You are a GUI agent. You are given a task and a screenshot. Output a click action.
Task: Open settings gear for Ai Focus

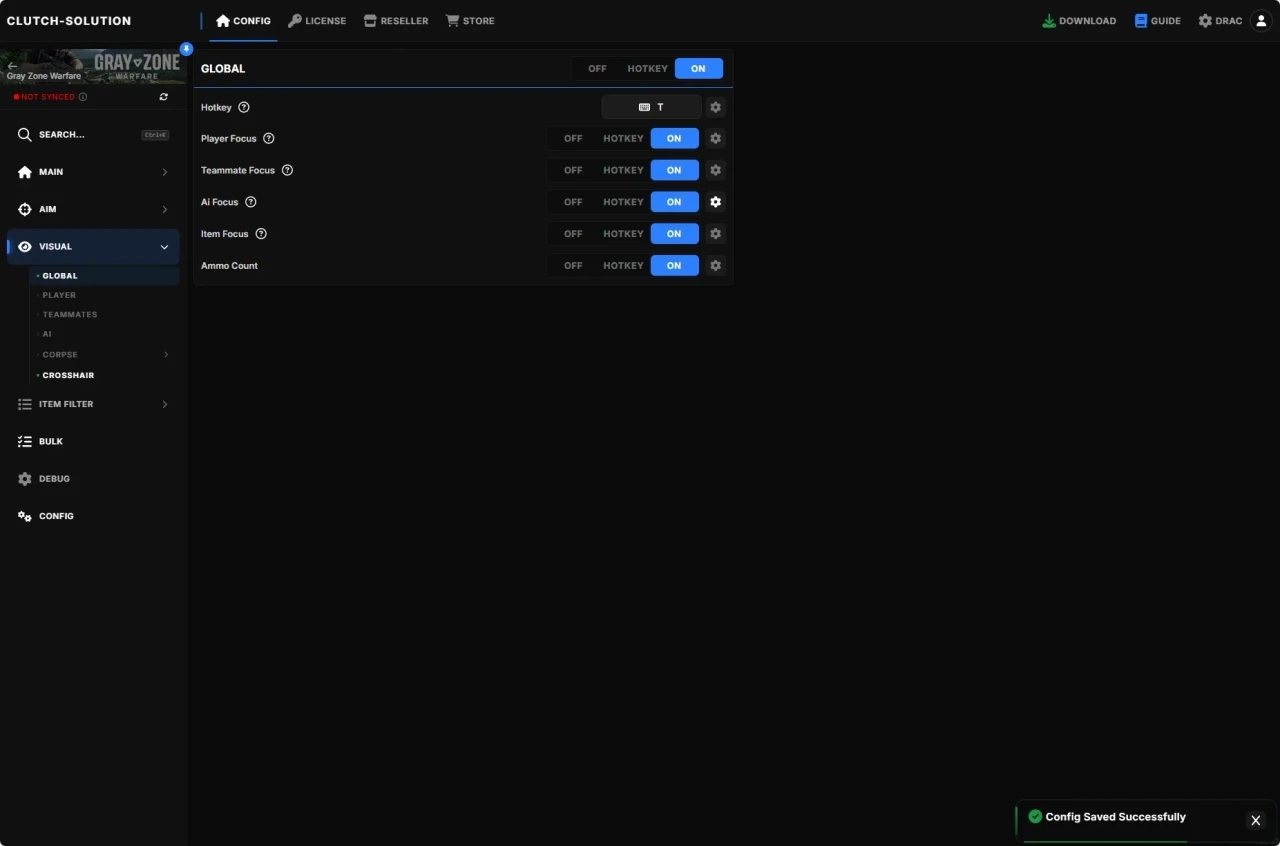pos(715,202)
